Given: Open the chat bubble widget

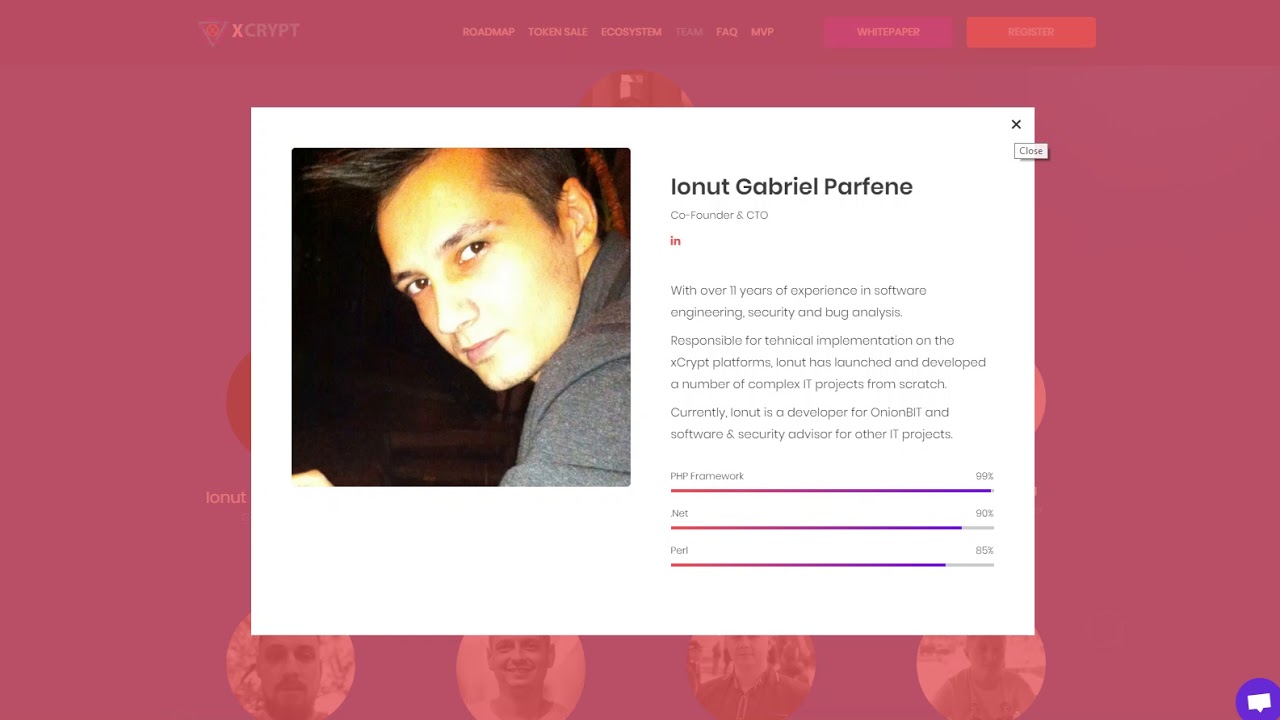Looking at the screenshot, I should tap(1258, 701).
